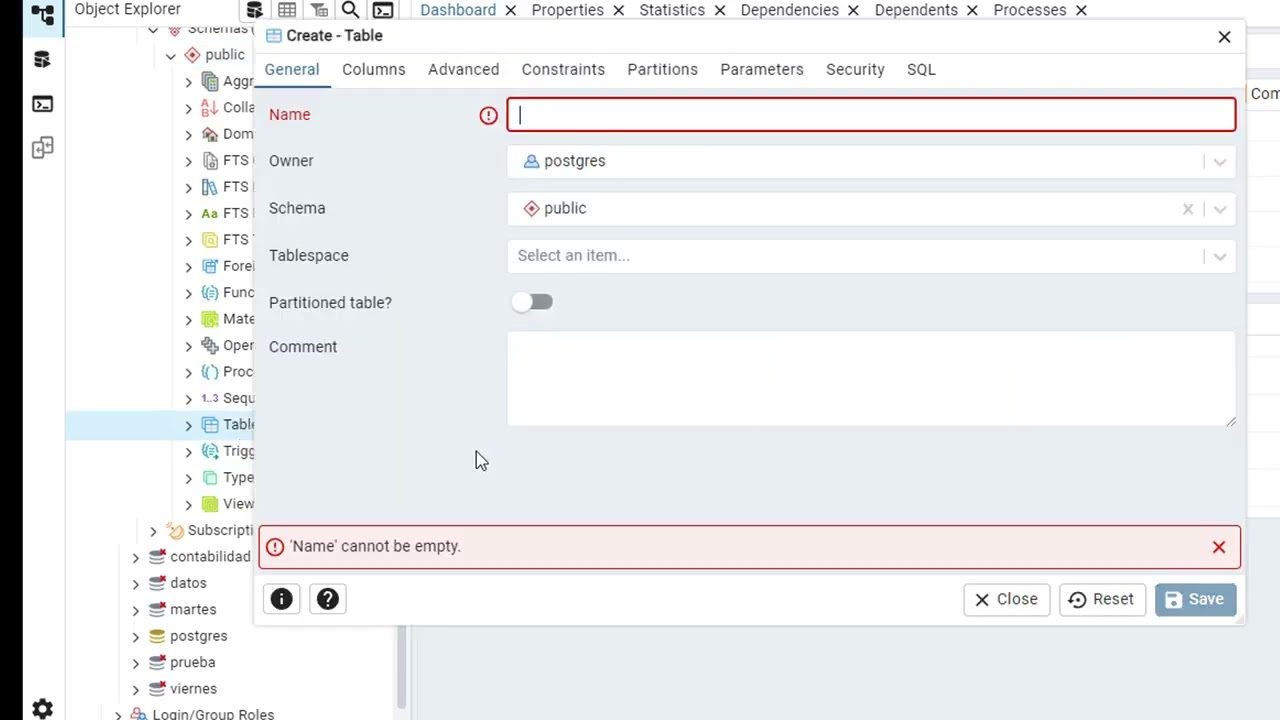
Task: Select the martes database in tree
Action: [193, 609]
